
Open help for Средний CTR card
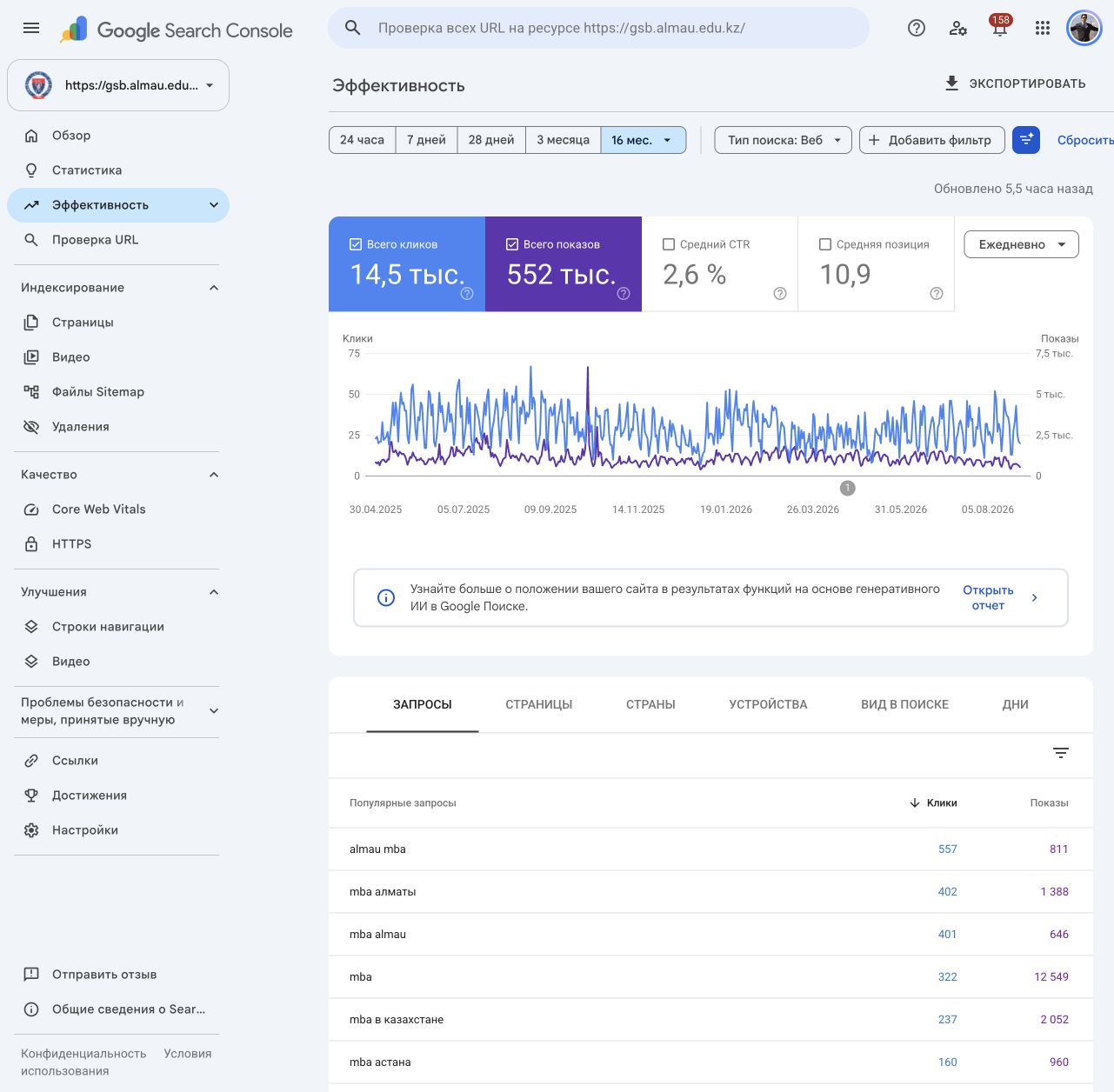780,294
